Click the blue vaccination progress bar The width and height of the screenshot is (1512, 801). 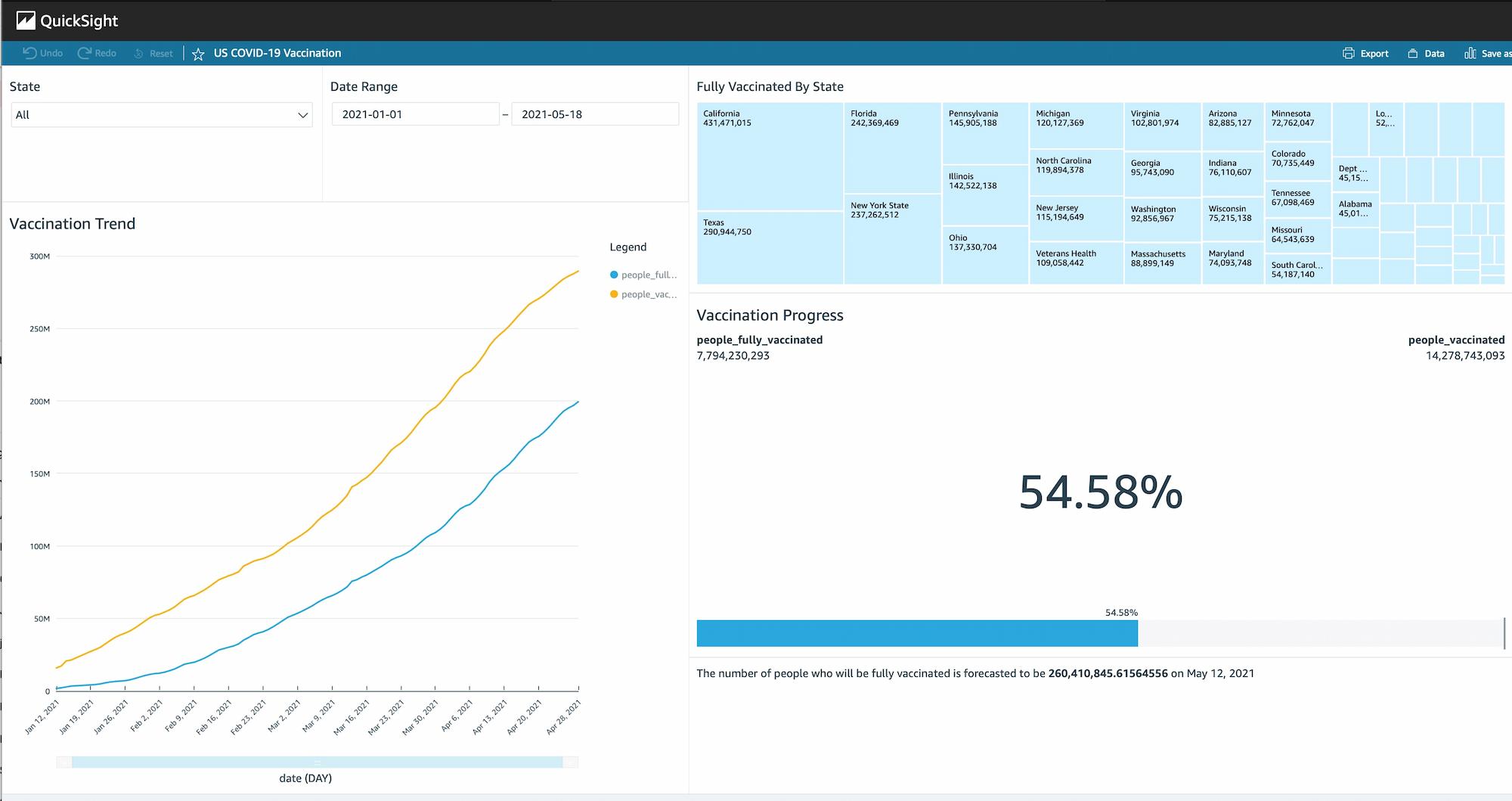click(x=916, y=633)
